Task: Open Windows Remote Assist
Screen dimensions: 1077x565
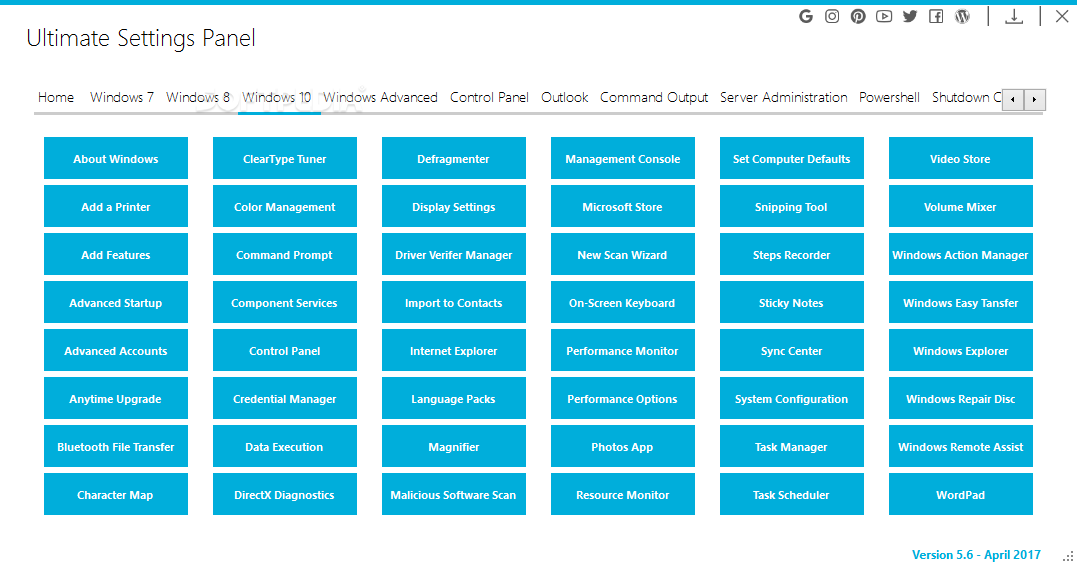Action: coord(961,447)
